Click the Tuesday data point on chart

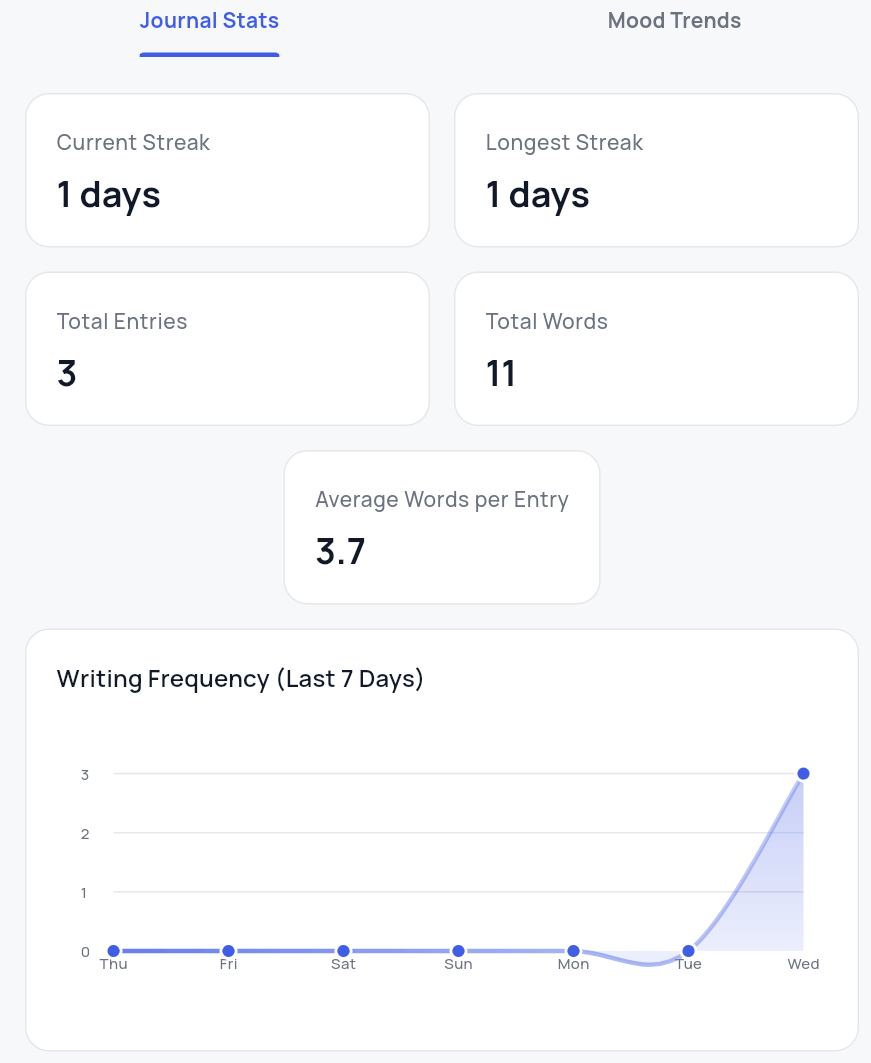click(688, 951)
